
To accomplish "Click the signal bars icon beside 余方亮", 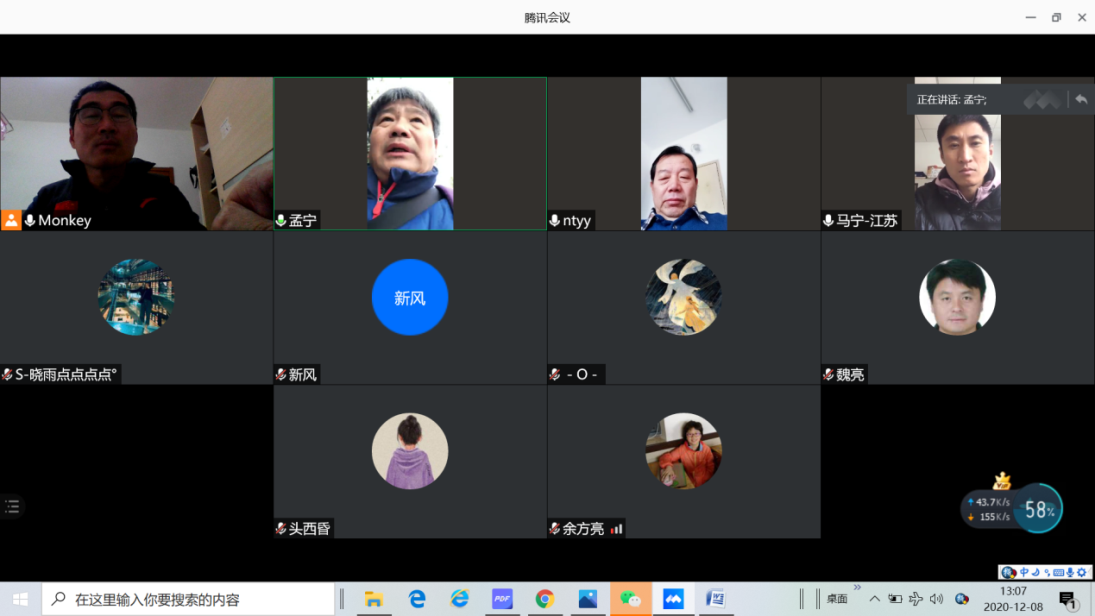I will (x=617, y=528).
